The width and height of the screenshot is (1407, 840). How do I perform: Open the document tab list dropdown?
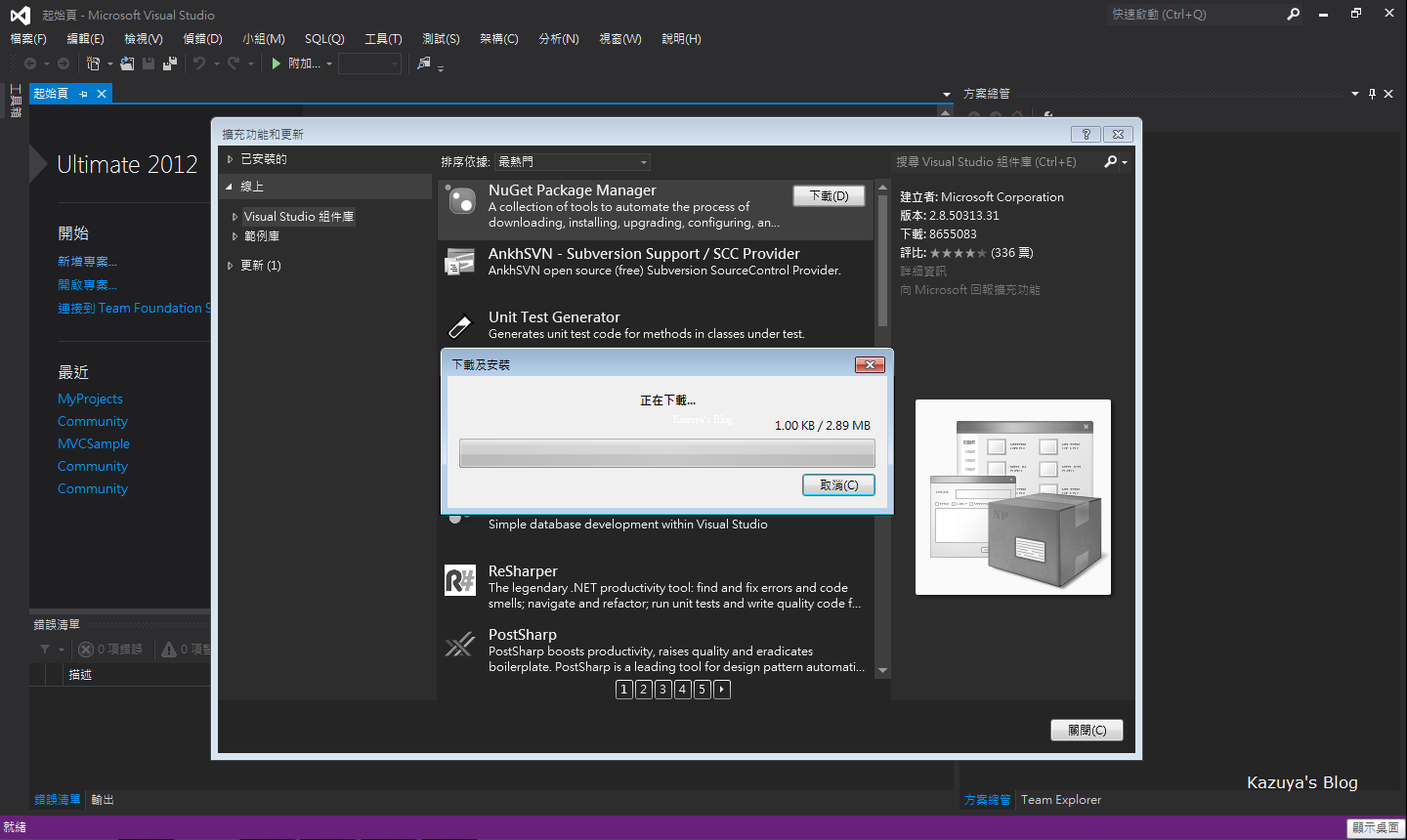946,95
